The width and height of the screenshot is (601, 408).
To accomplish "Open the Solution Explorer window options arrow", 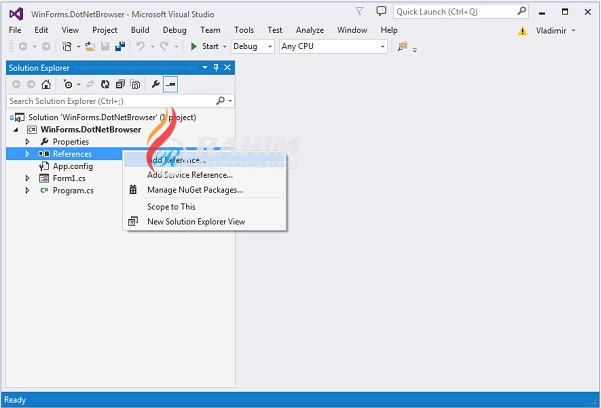I will 205,68.
